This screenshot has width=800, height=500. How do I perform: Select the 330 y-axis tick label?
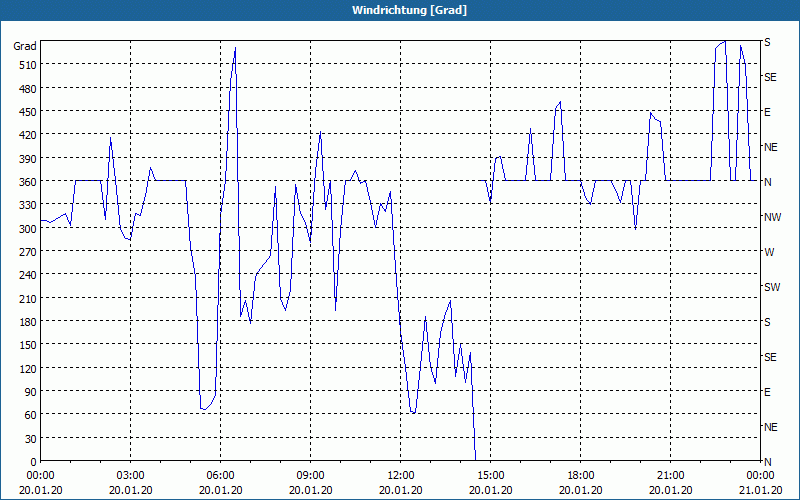[28, 205]
